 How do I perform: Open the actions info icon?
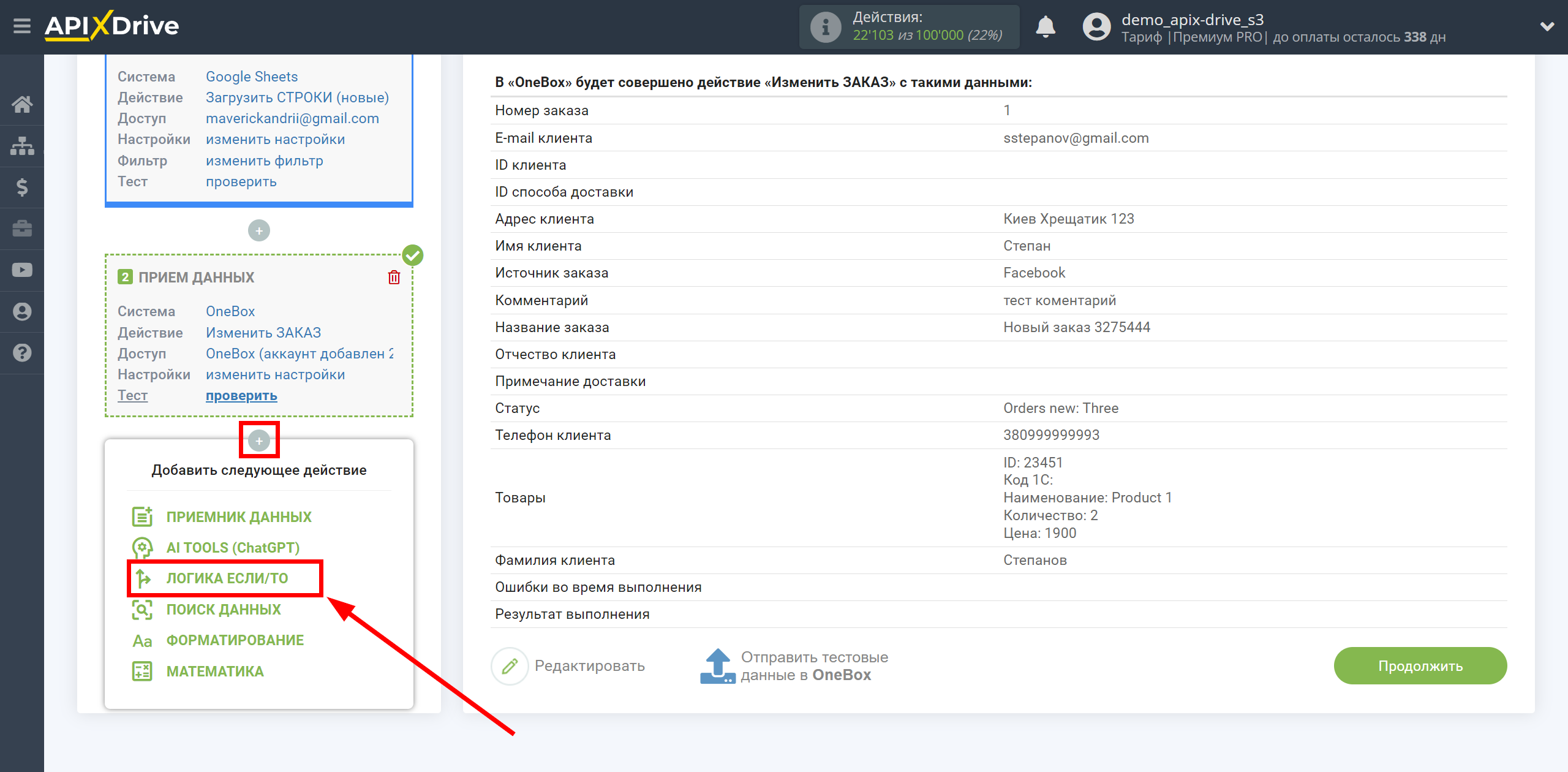(825, 27)
